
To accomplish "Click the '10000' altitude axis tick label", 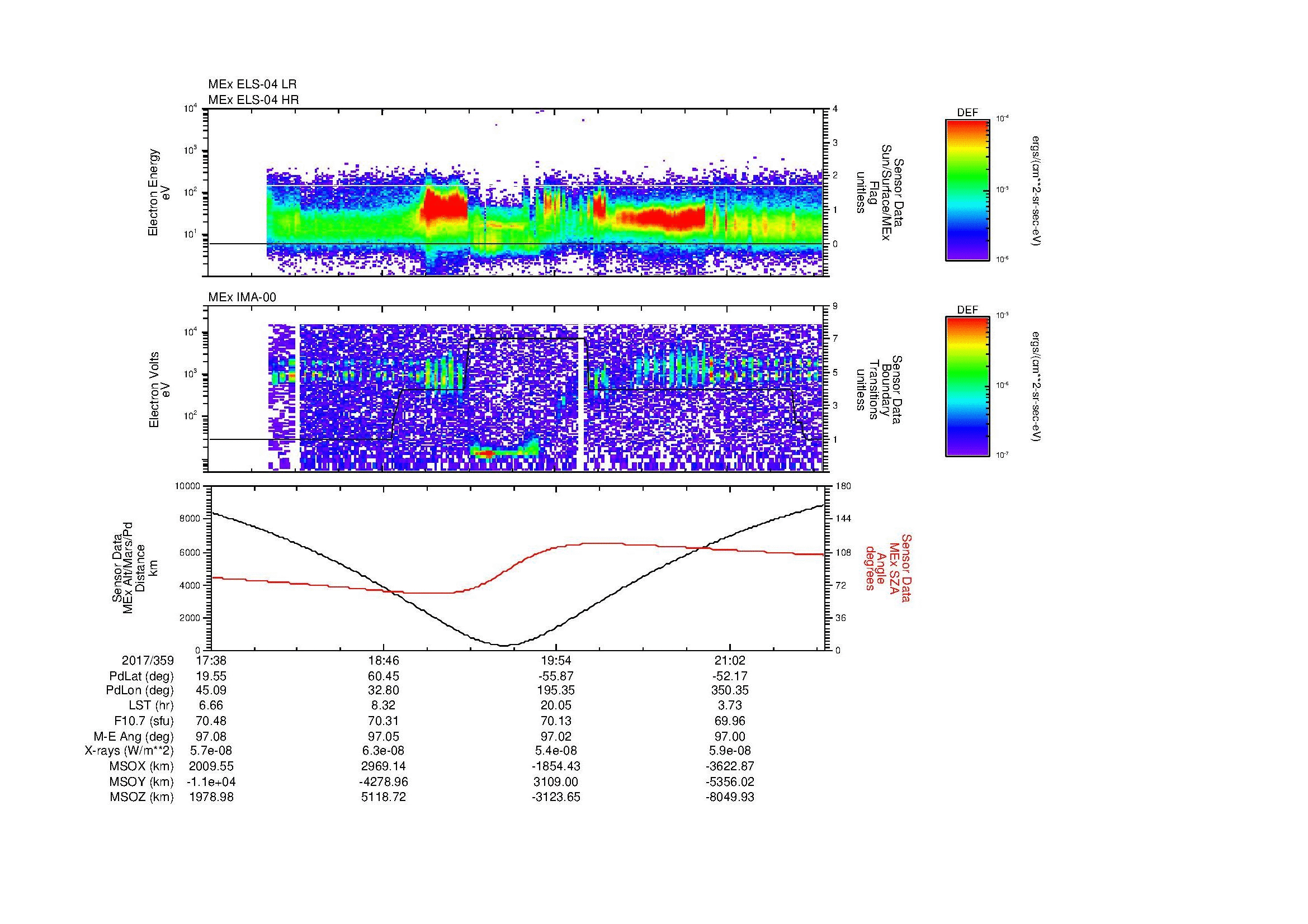I will [x=187, y=486].
